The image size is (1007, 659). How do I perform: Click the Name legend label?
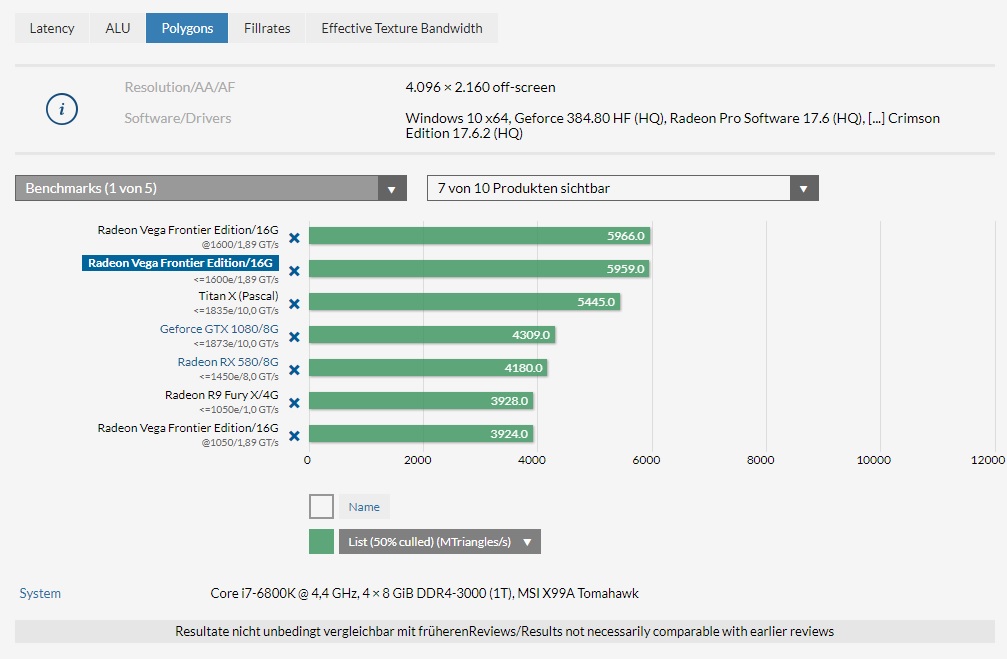[364, 507]
